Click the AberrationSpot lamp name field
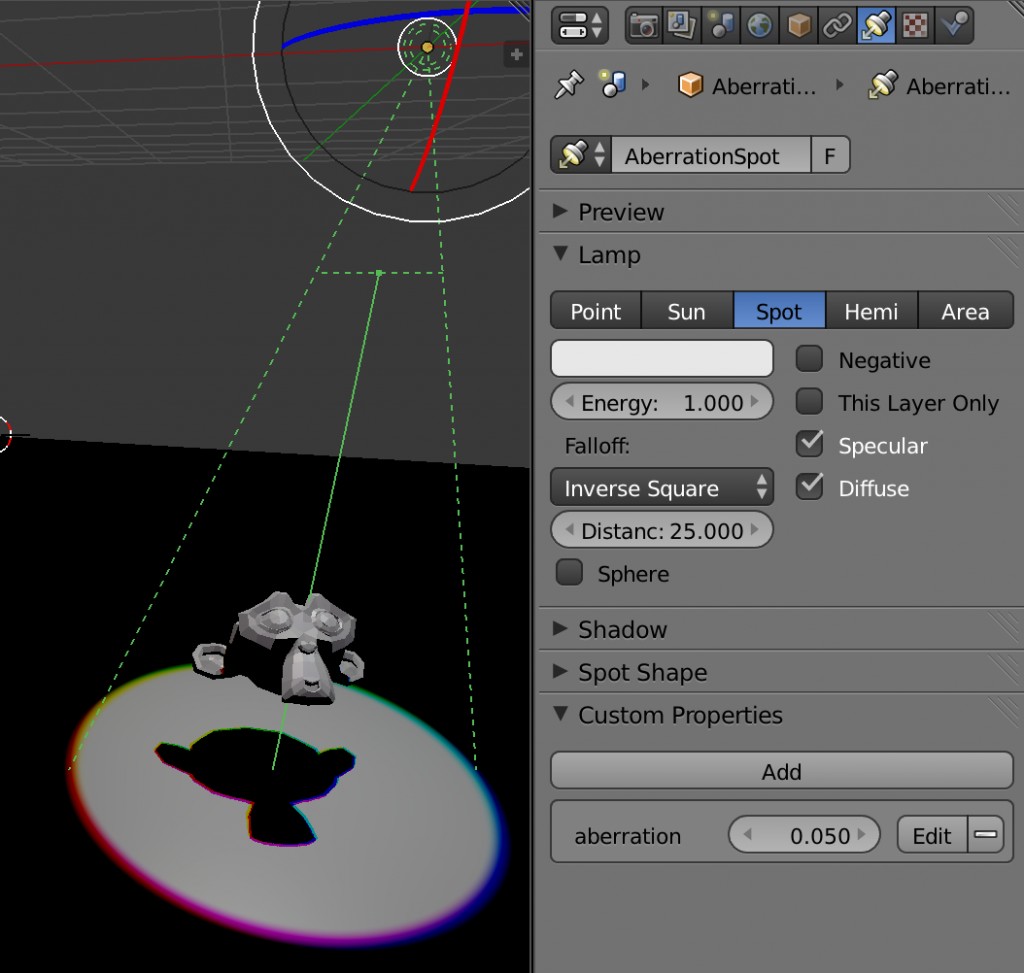 (709, 156)
